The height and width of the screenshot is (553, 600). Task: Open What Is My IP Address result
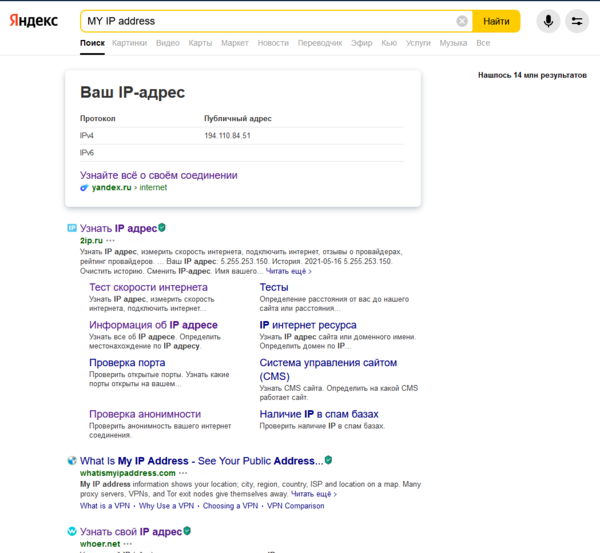pyautogui.click(x=201, y=460)
